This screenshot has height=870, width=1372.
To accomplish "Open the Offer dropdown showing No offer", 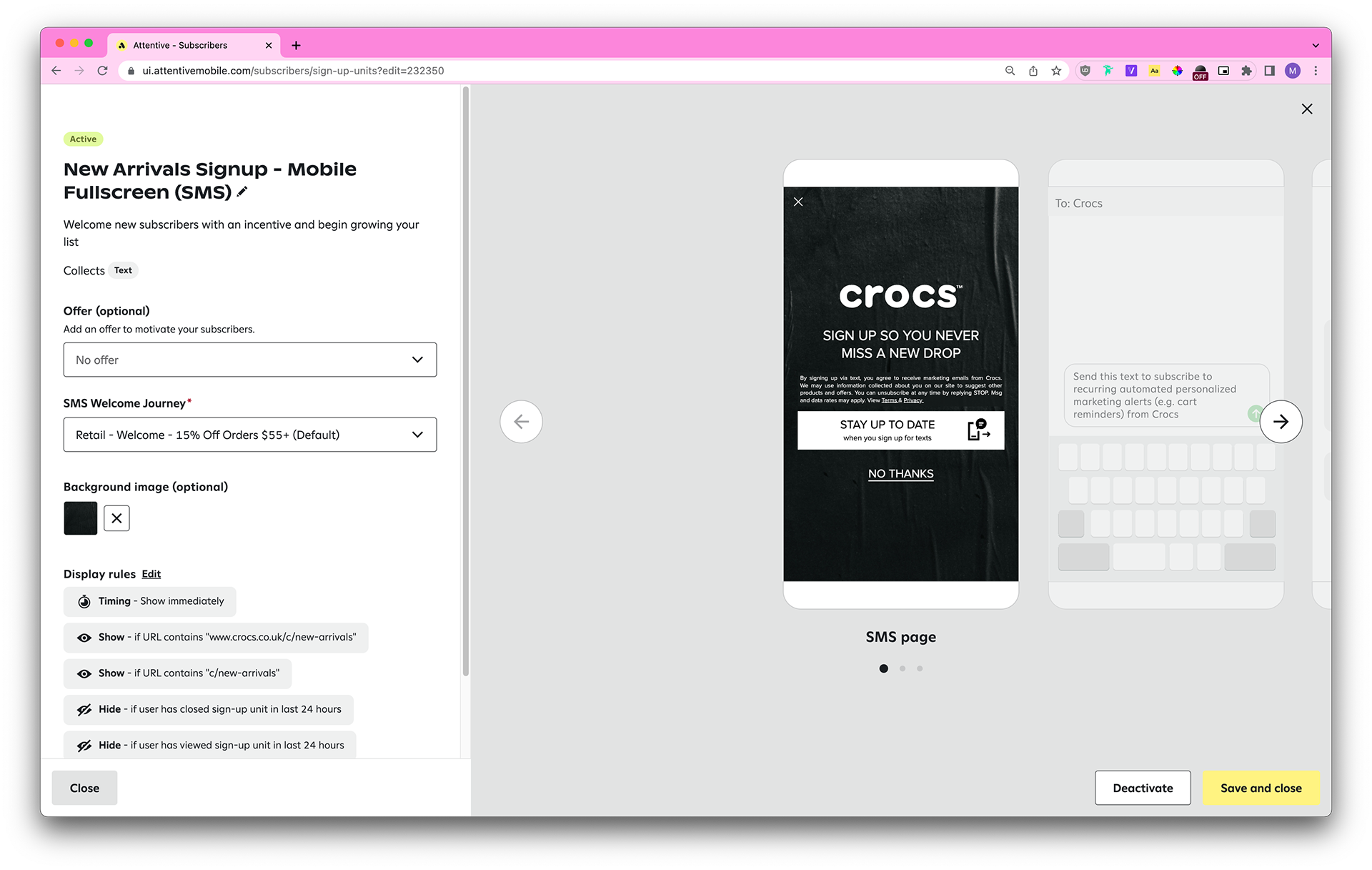I will 249,360.
